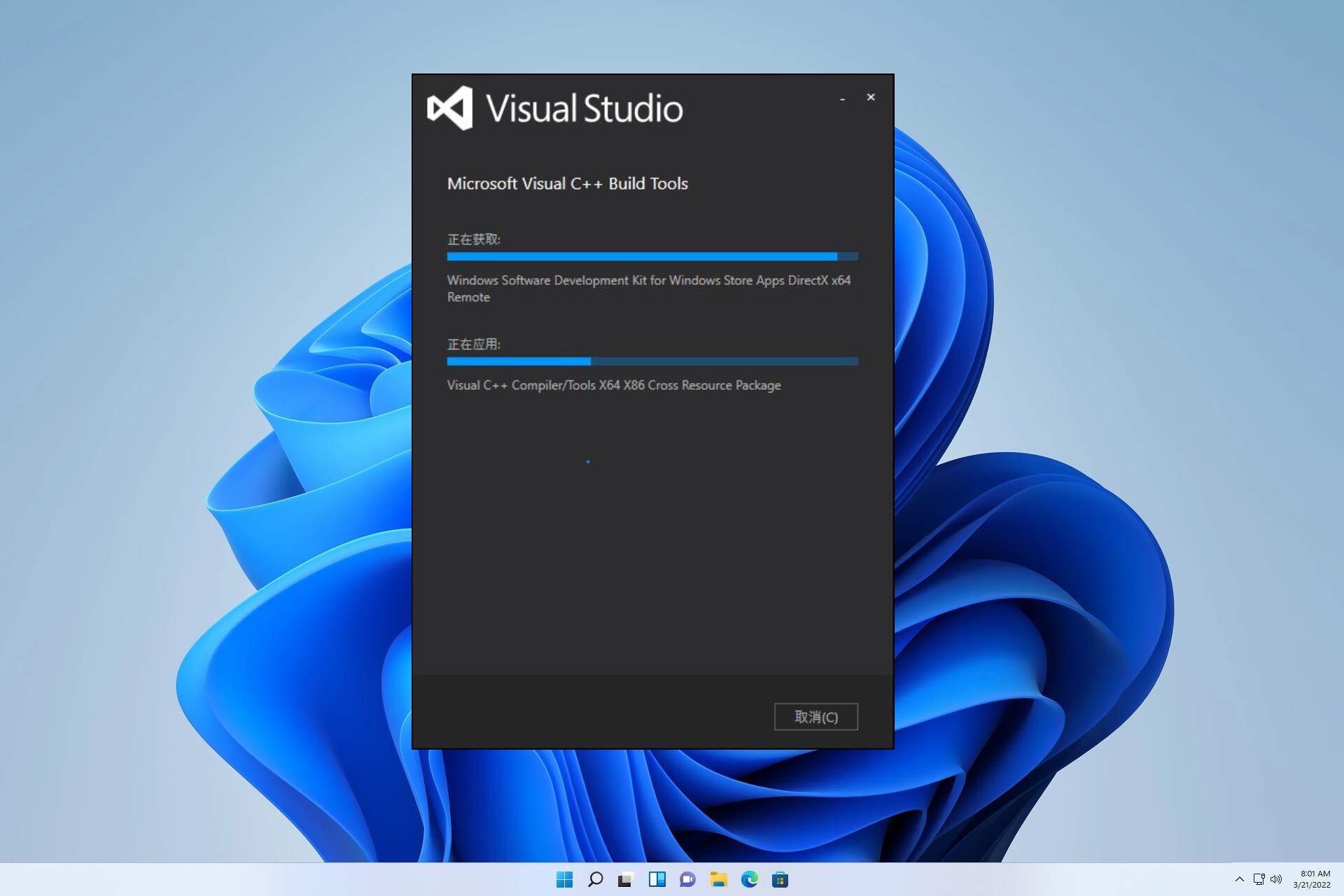Click the Visual Studio logo icon
The width and height of the screenshot is (1344, 896).
pos(450,108)
